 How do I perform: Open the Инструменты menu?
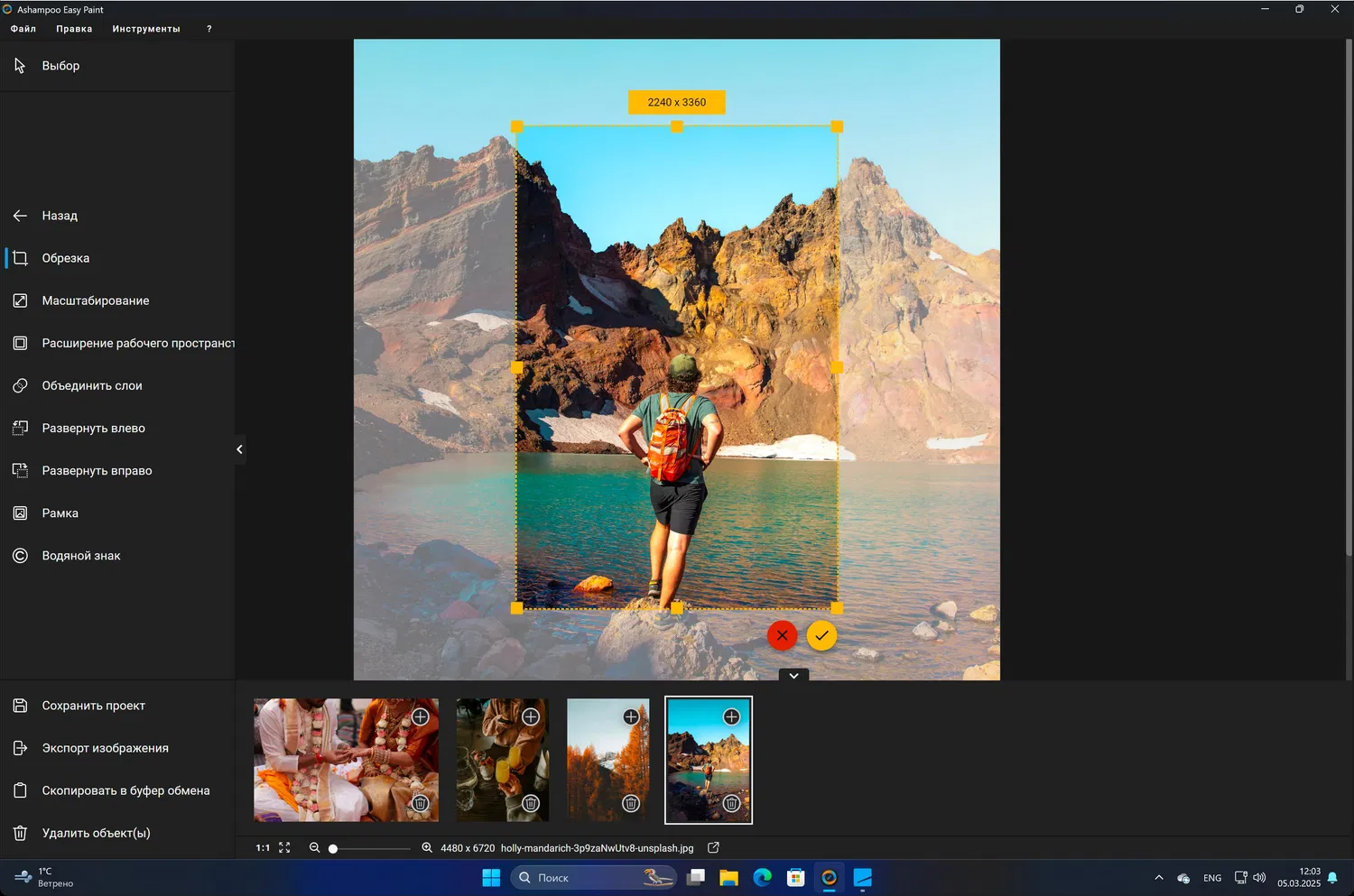pyautogui.click(x=146, y=29)
